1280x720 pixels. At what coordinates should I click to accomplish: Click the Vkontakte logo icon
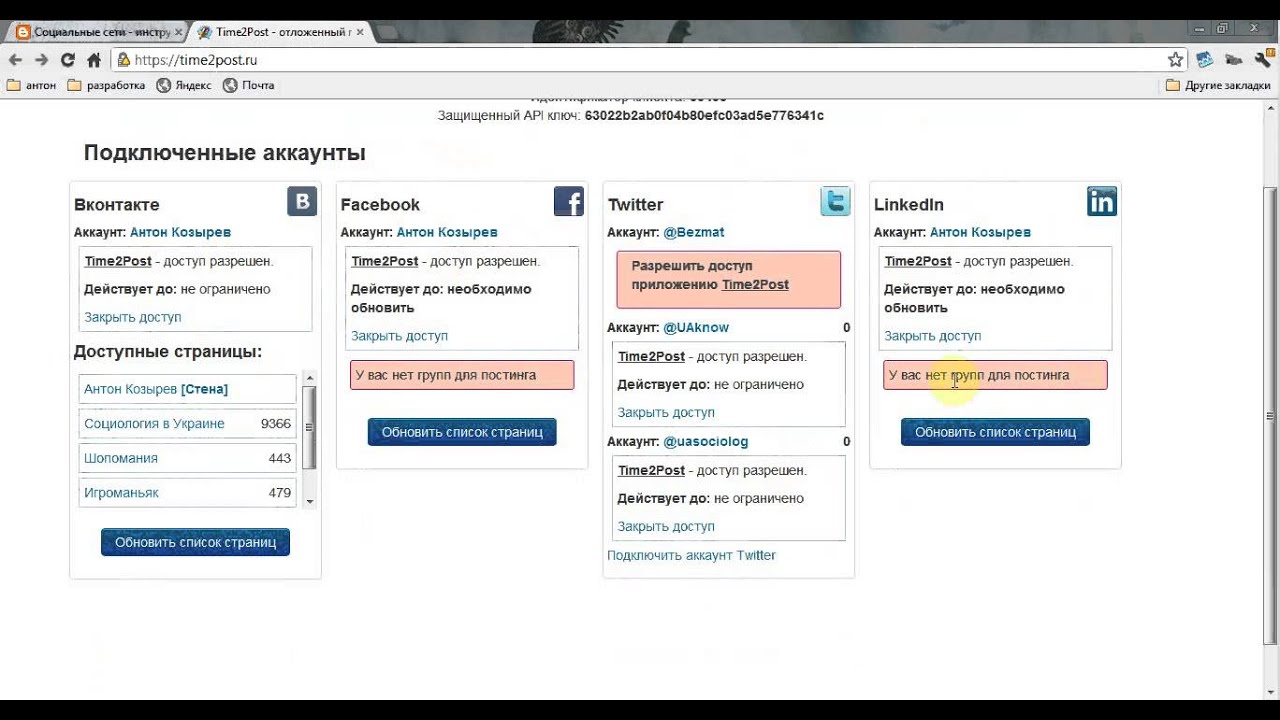pyautogui.click(x=302, y=202)
